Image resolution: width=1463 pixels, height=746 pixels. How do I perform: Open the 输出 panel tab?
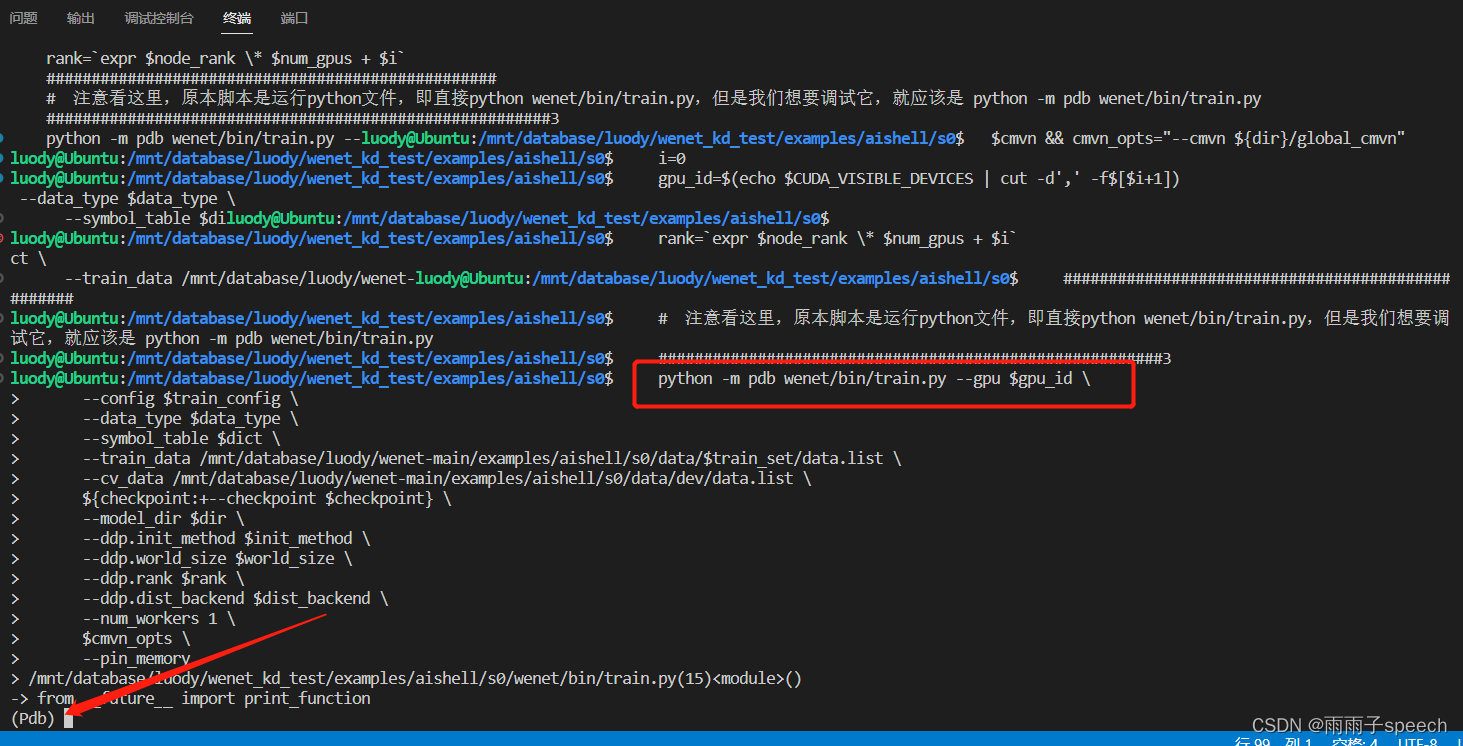coord(81,18)
